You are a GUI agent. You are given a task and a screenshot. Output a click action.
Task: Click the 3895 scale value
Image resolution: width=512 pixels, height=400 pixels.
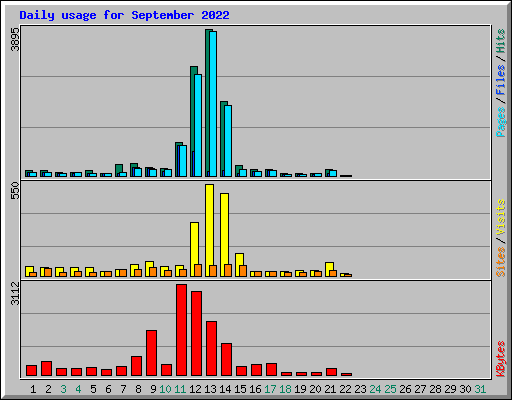pyautogui.click(x=15, y=39)
